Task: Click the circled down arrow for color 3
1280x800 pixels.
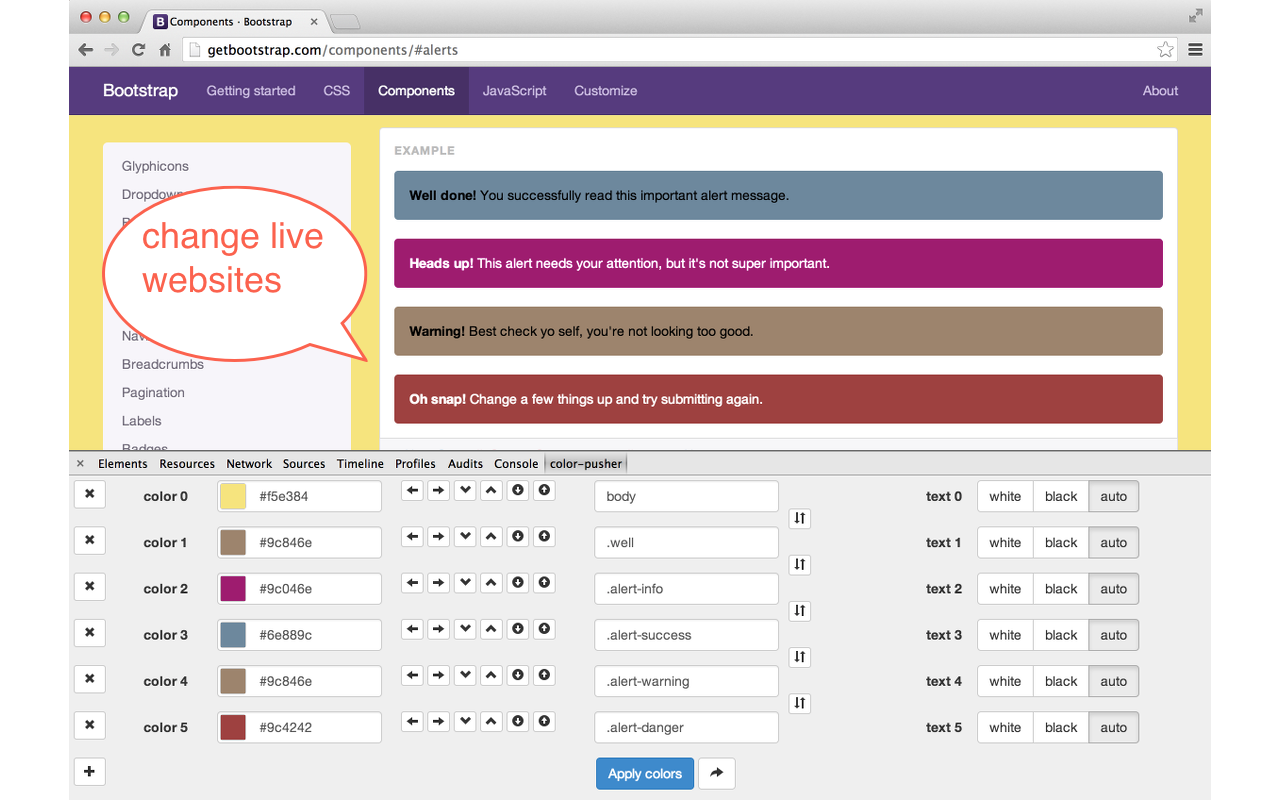Action: (517, 628)
